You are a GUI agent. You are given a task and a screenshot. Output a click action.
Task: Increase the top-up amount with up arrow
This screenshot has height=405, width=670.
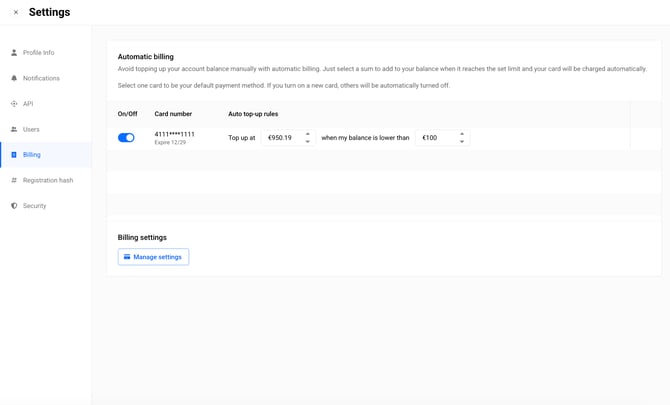(x=308, y=134)
